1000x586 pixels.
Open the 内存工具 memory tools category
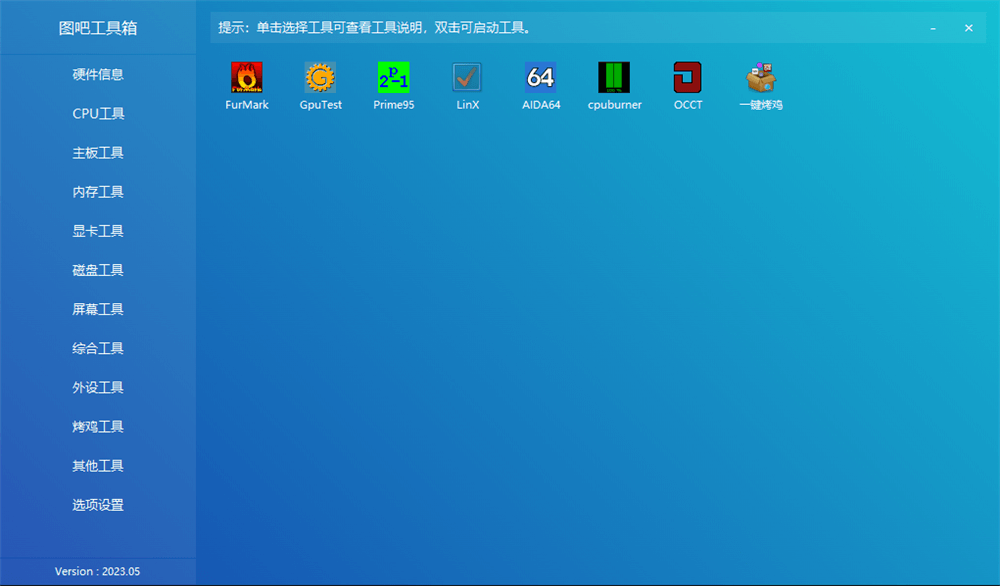click(97, 191)
